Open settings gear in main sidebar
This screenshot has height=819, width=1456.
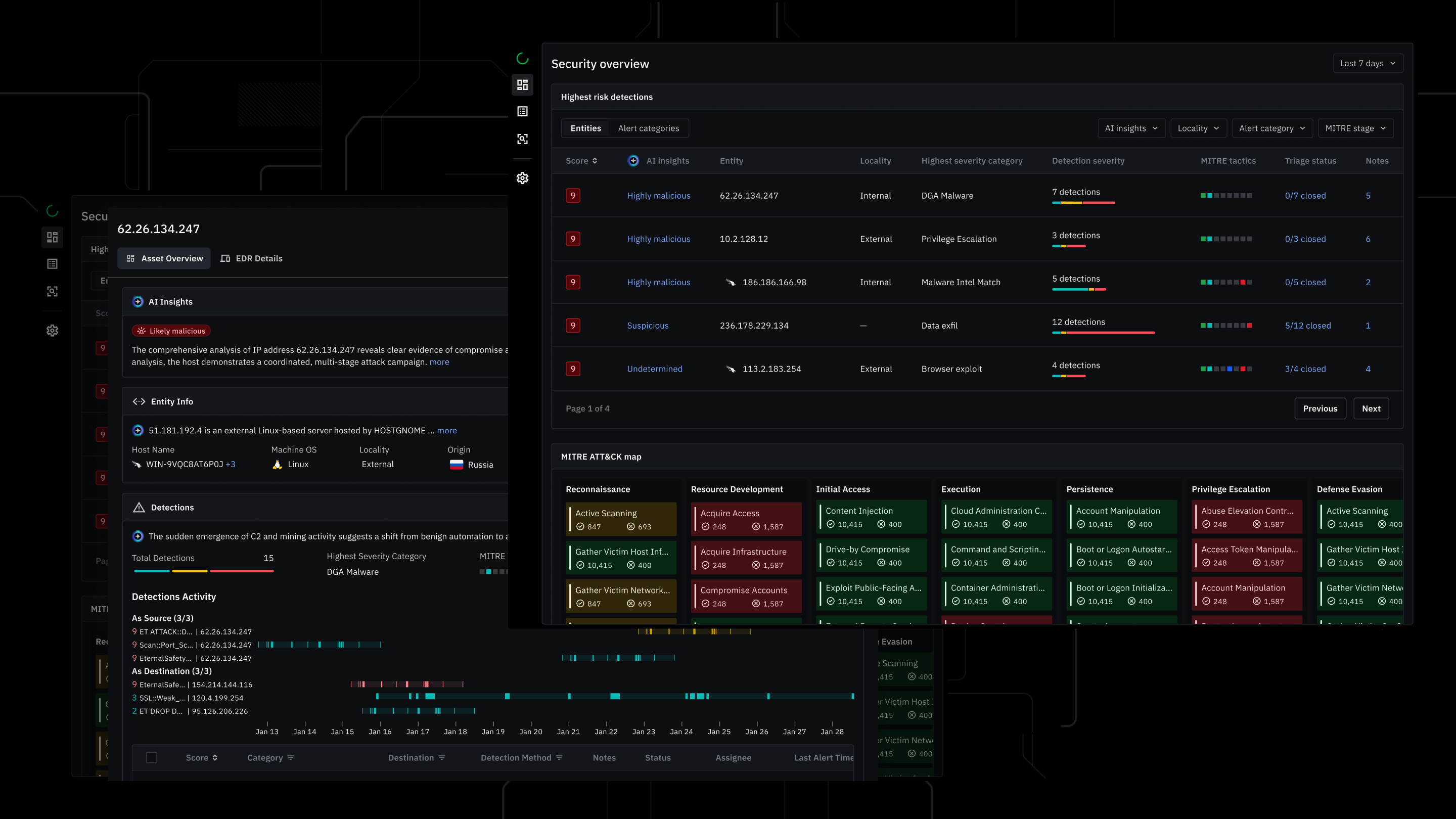tap(522, 178)
